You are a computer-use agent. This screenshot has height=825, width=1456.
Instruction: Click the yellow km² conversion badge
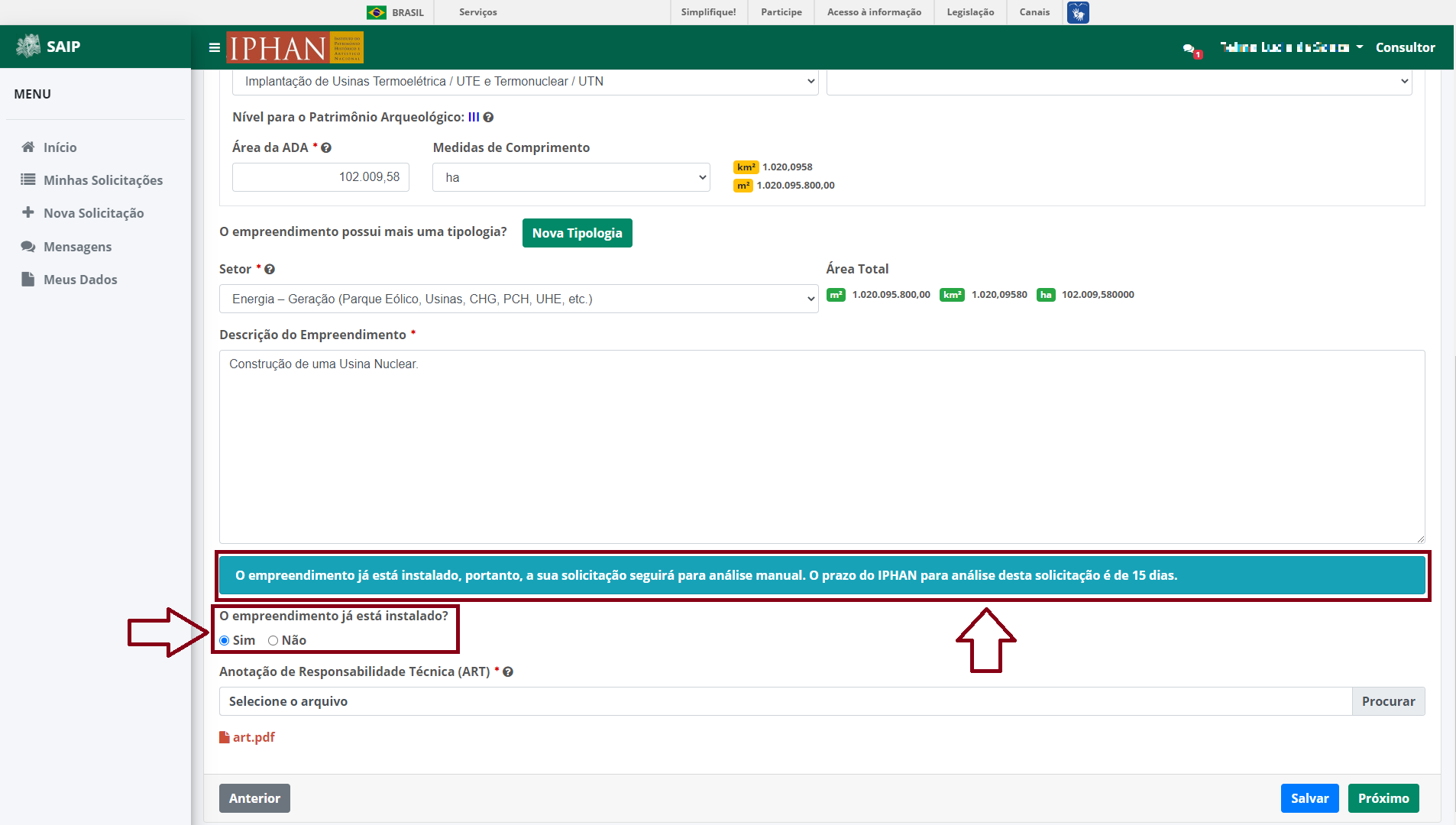tap(746, 167)
